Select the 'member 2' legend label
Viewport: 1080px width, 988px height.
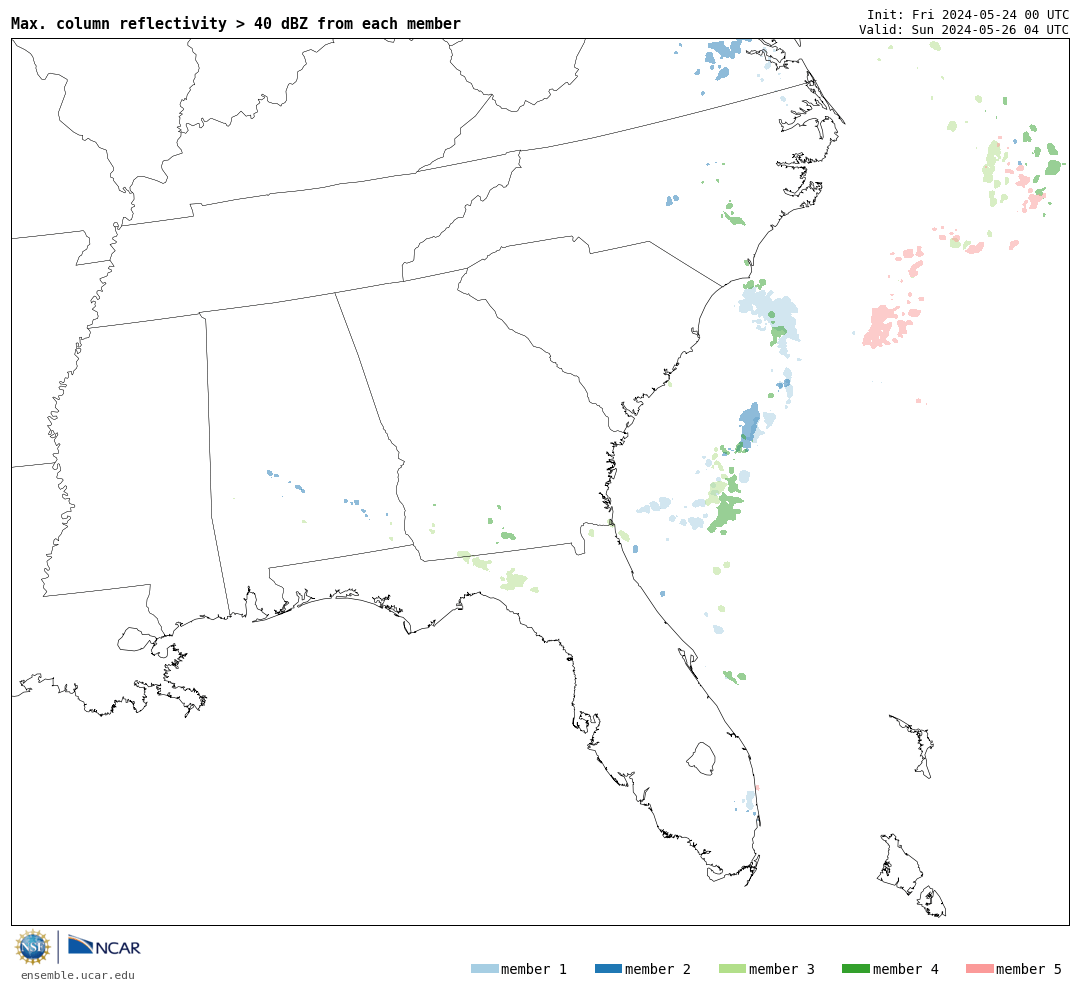point(658,969)
